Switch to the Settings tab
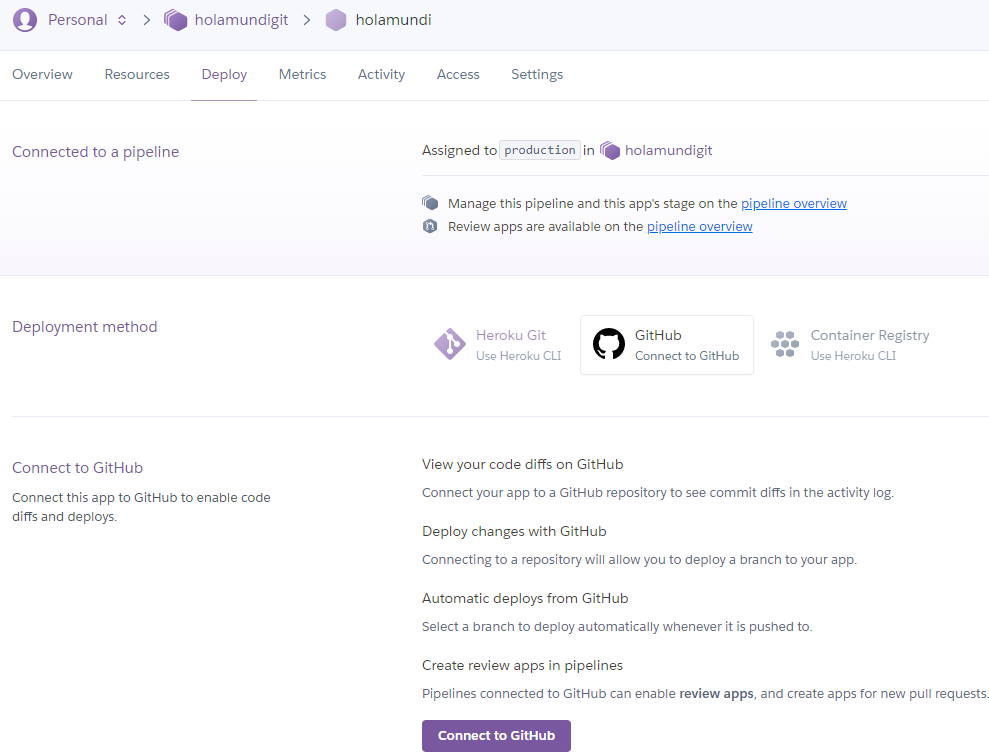This screenshot has height=754, width=989. [x=537, y=74]
